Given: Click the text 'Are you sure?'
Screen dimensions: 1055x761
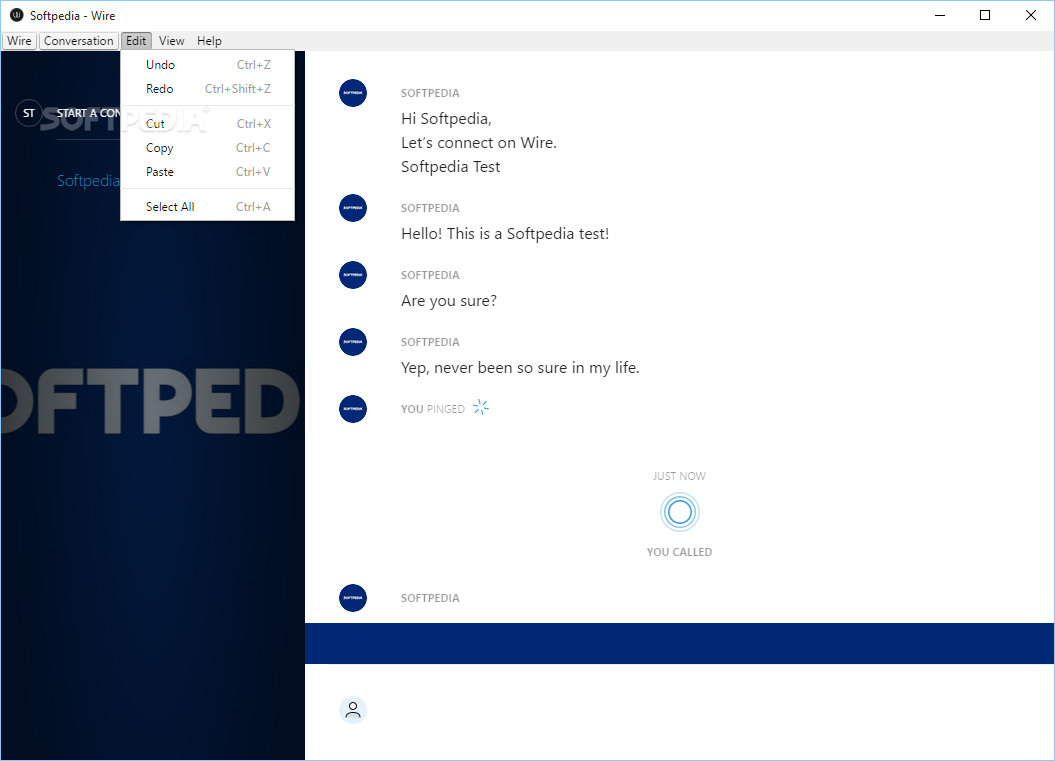Looking at the screenshot, I should (449, 301).
